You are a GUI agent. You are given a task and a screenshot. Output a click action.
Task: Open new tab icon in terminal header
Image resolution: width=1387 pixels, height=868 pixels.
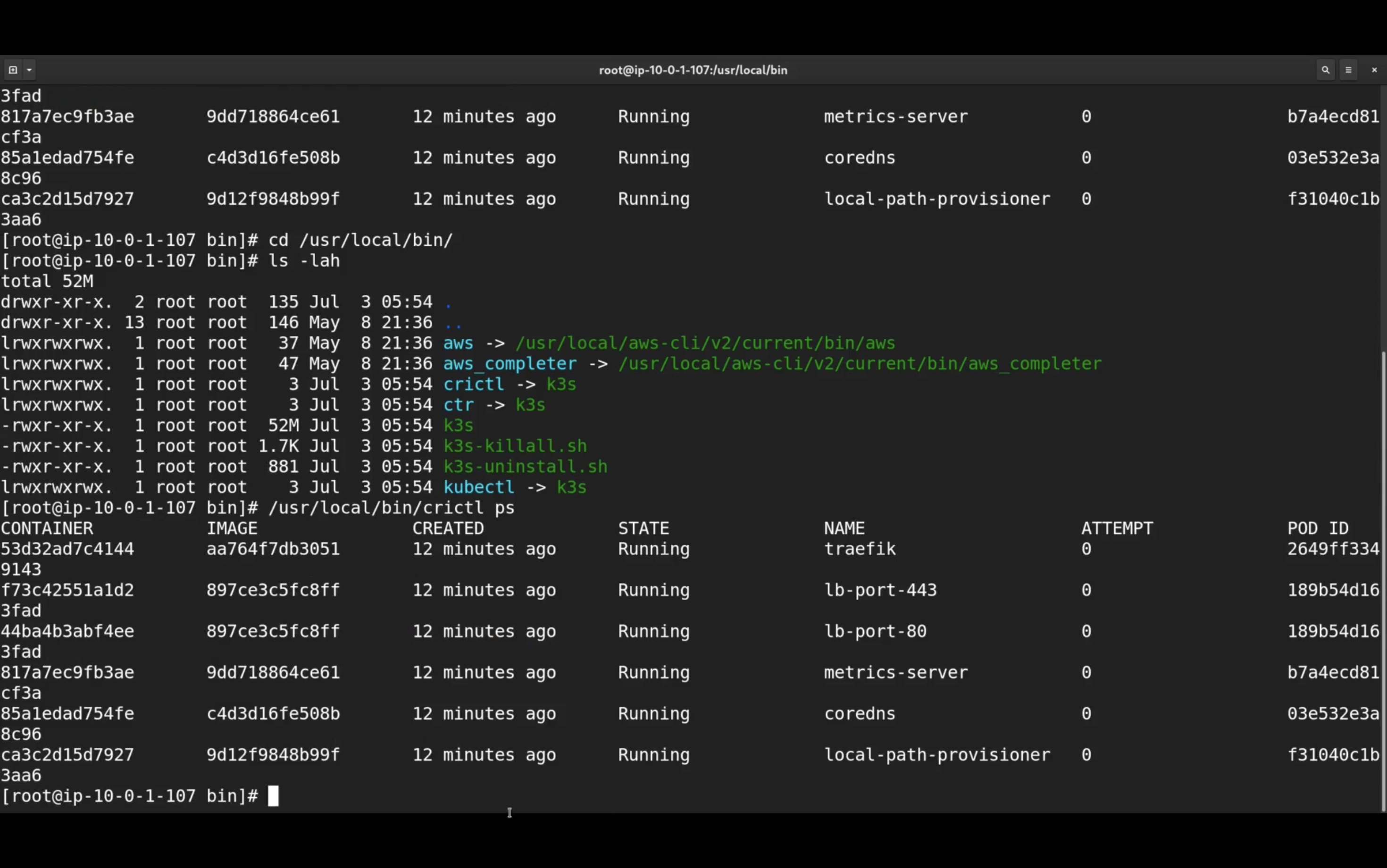pyautogui.click(x=13, y=70)
